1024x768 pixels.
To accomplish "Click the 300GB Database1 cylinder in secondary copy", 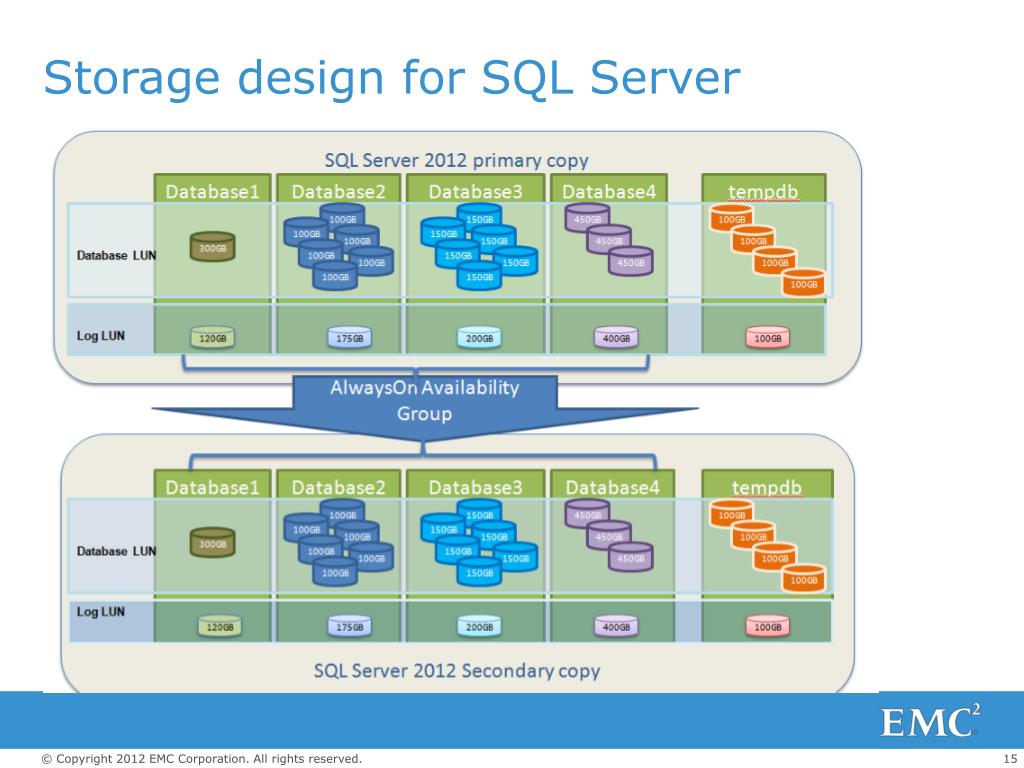I will 212,543.
